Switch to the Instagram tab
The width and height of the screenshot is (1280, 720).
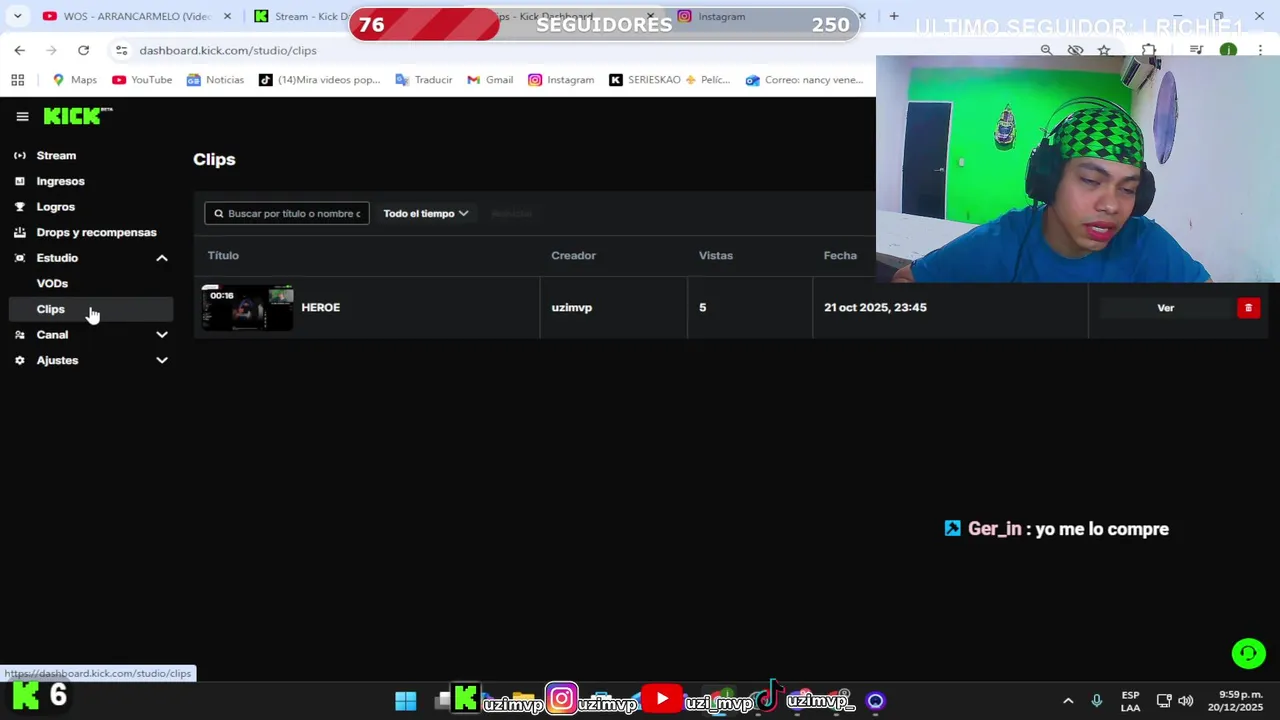click(x=722, y=16)
